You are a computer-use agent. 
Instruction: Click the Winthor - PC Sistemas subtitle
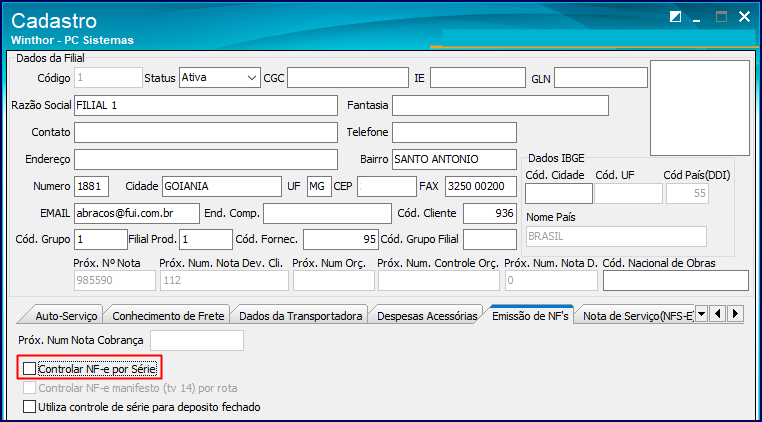pyautogui.click(x=72, y=40)
